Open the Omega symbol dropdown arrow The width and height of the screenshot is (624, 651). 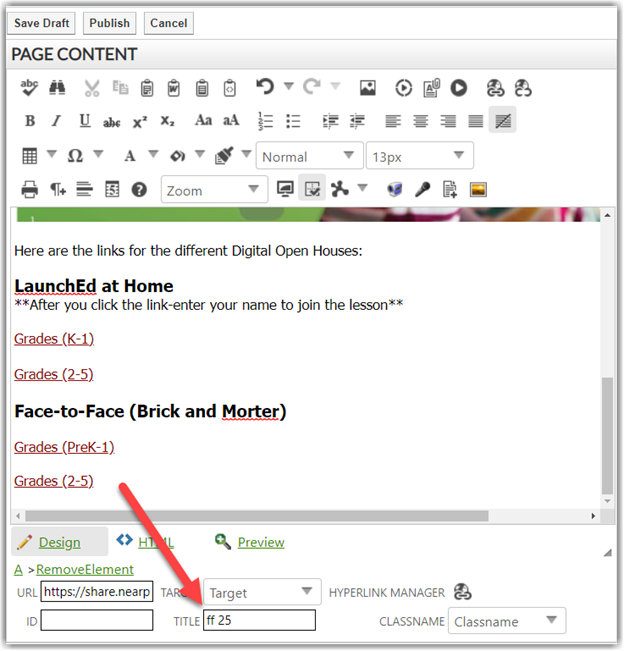pos(98,154)
